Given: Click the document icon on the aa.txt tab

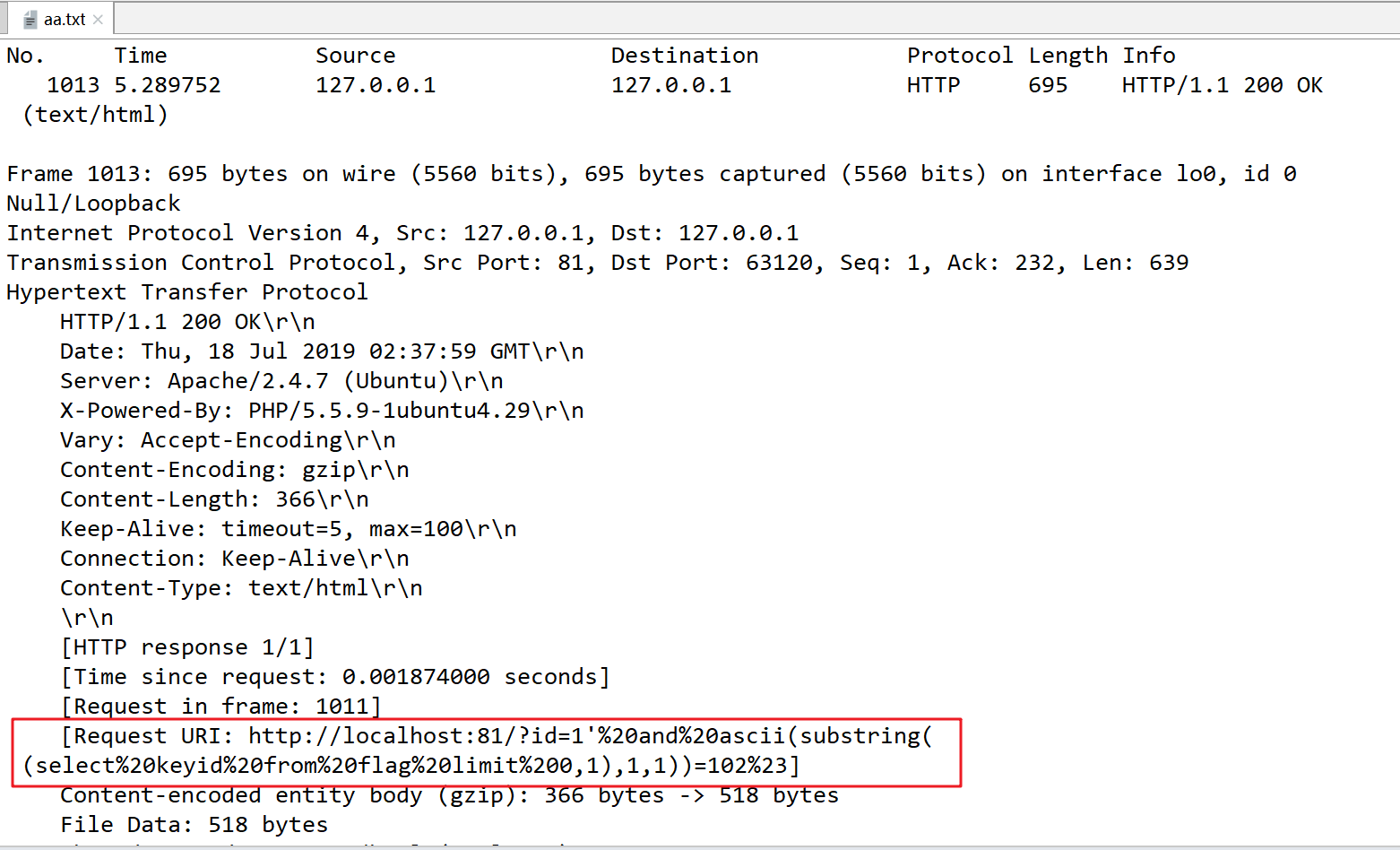Looking at the screenshot, I should pos(32,17).
